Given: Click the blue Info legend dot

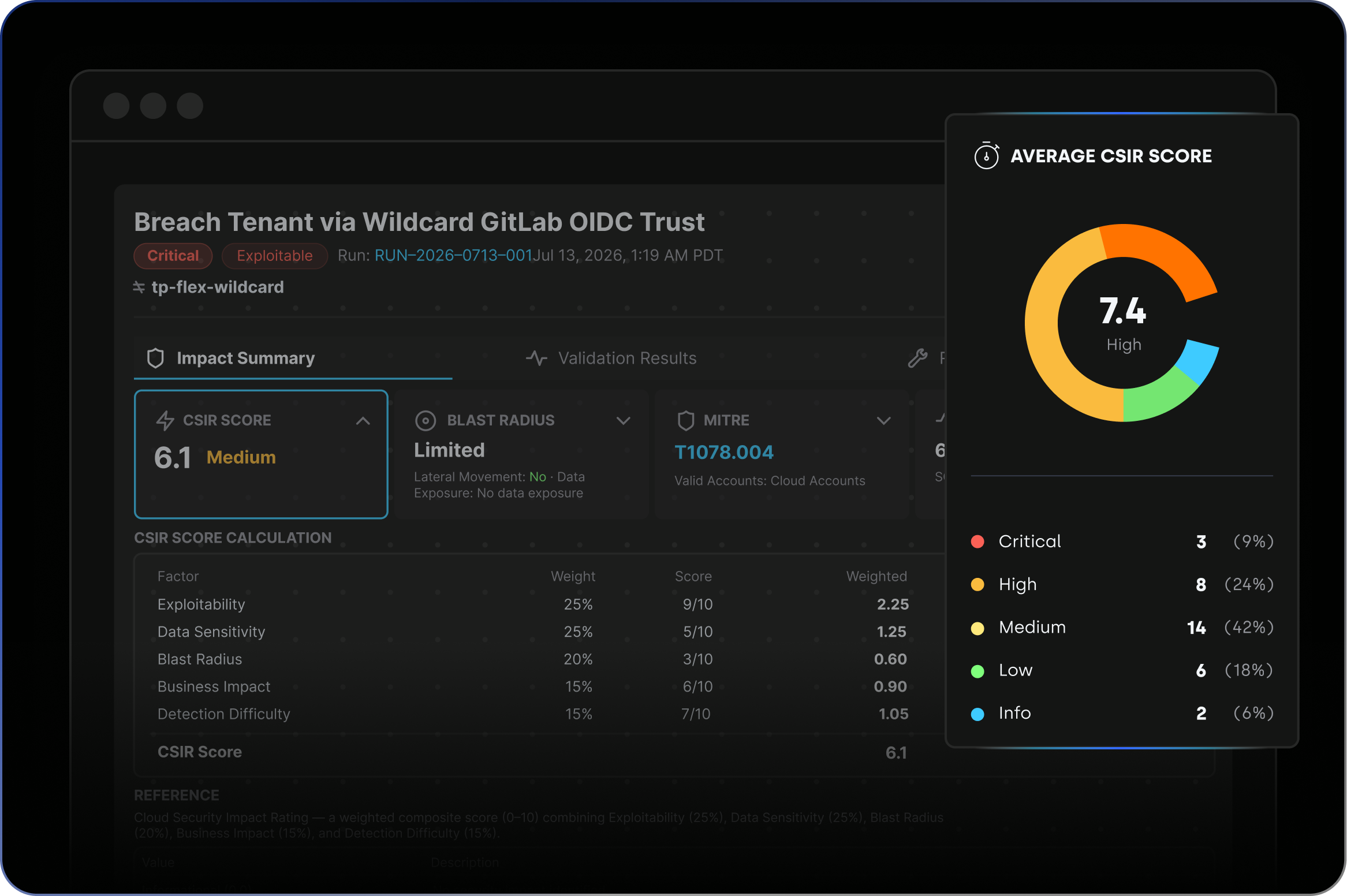Looking at the screenshot, I should tap(977, 714).
